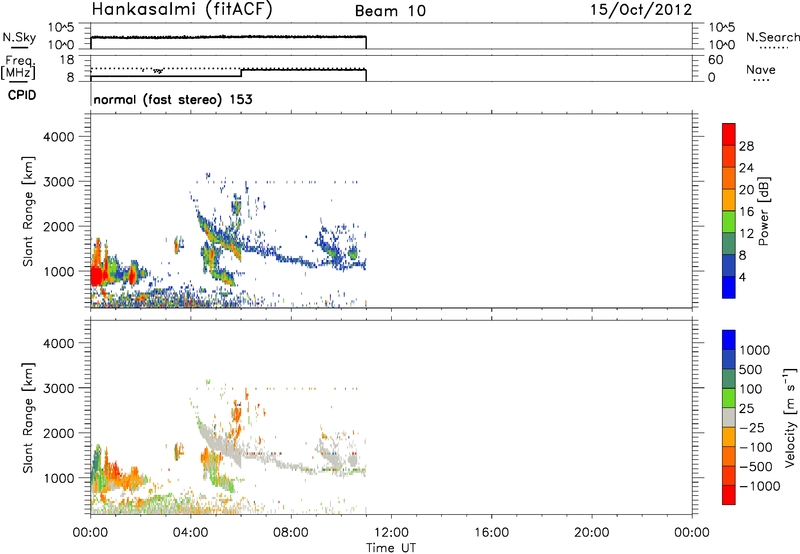Click the '500' value on the velocity scale

750,369
